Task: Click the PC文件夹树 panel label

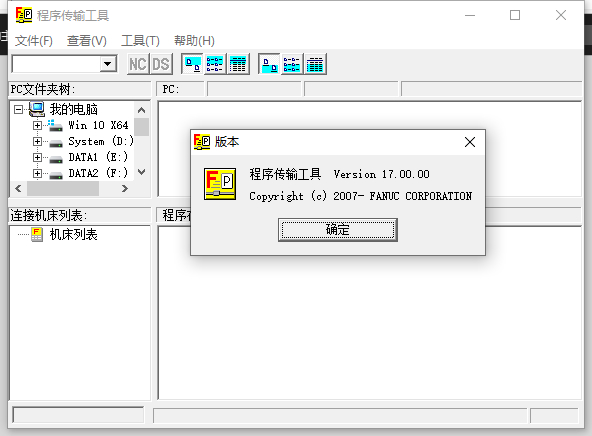Action: click(43, 89)
